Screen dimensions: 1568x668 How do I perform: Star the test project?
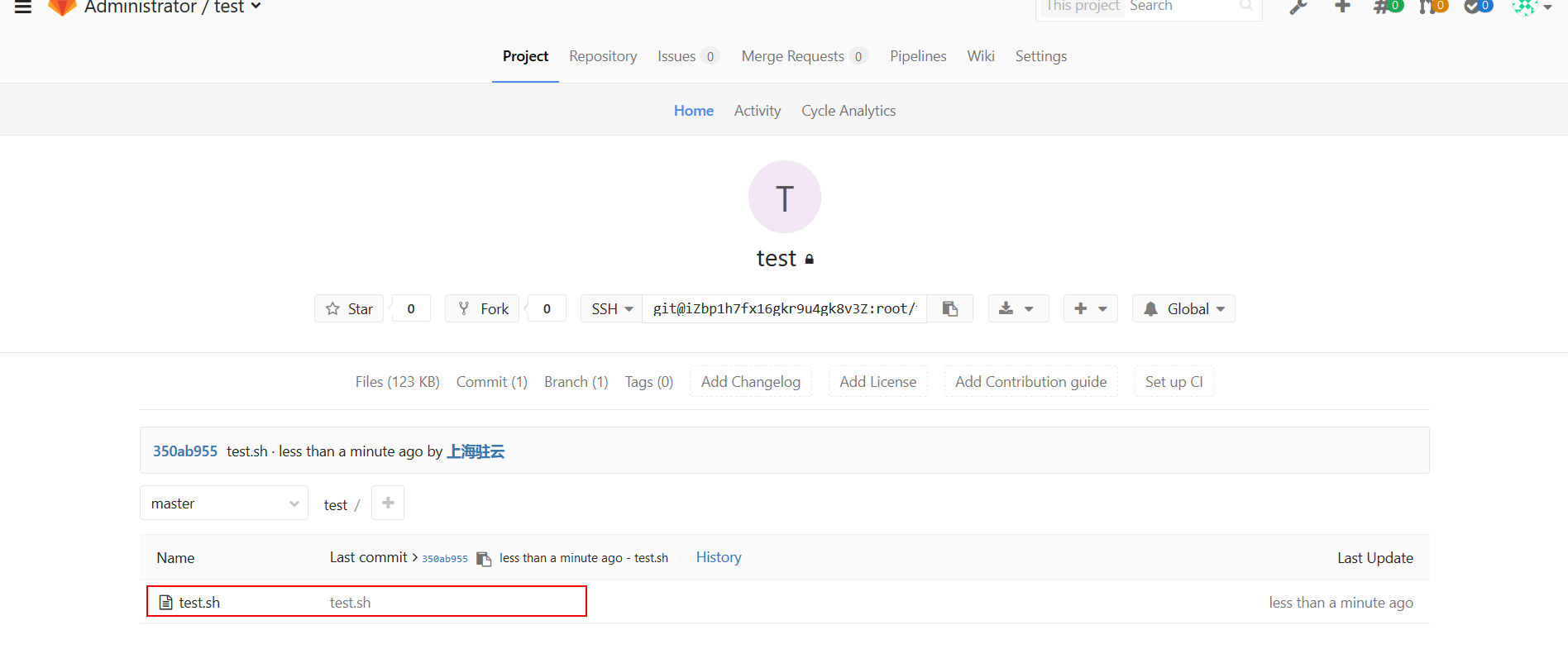coord(349,308)
